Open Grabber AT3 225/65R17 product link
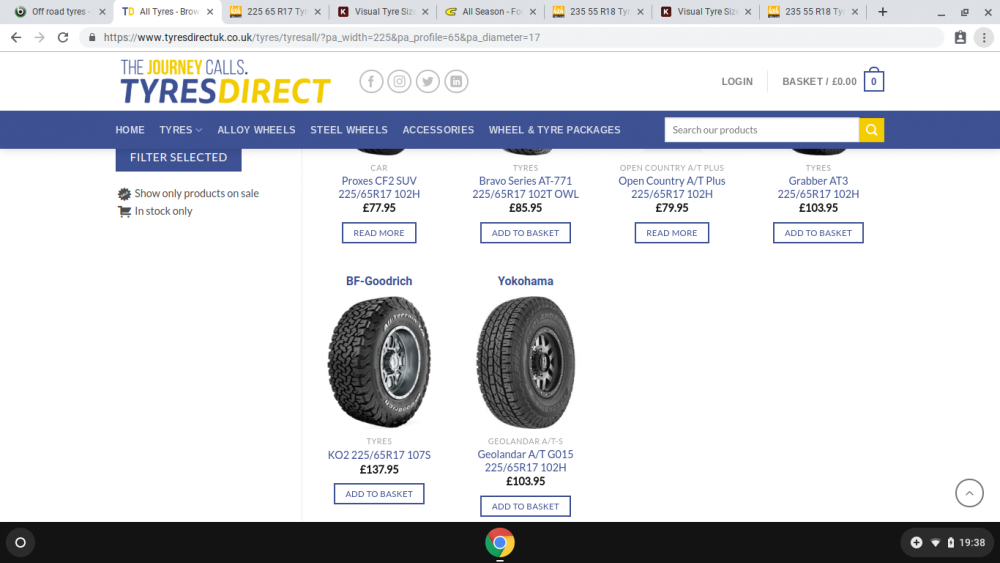This screenshot has height=563, width=1000. [x=818, y=187]
